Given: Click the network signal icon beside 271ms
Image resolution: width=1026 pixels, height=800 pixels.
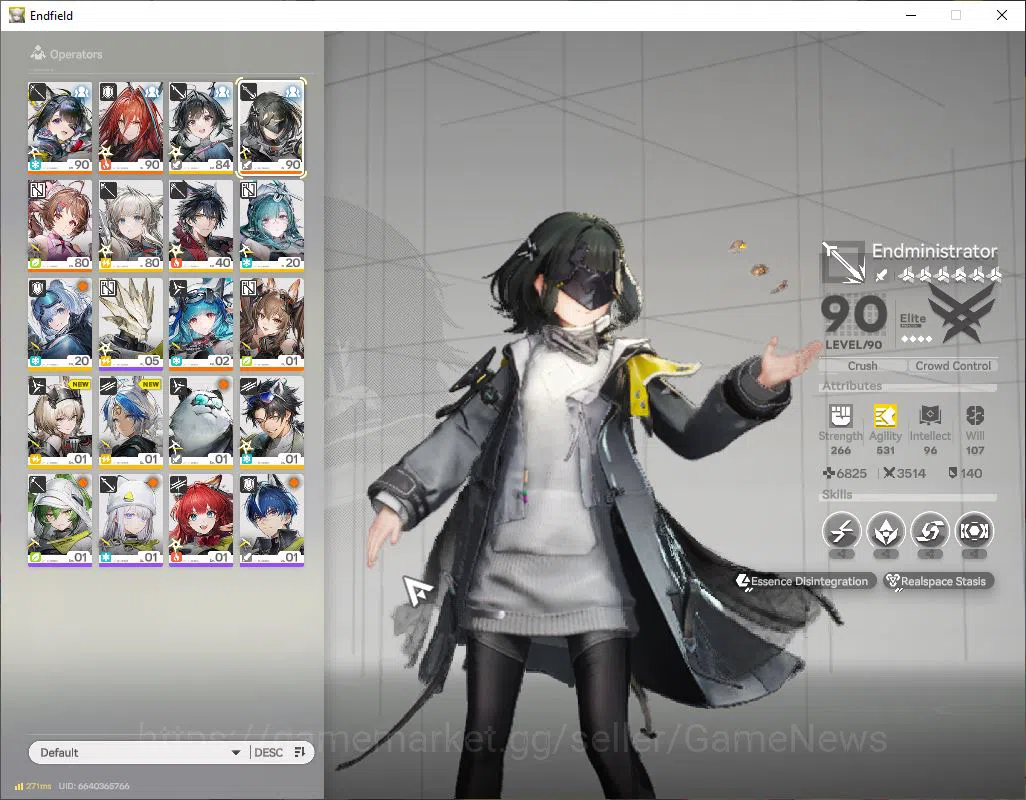Looking at the screenshot, I should (x=19, y=786).
